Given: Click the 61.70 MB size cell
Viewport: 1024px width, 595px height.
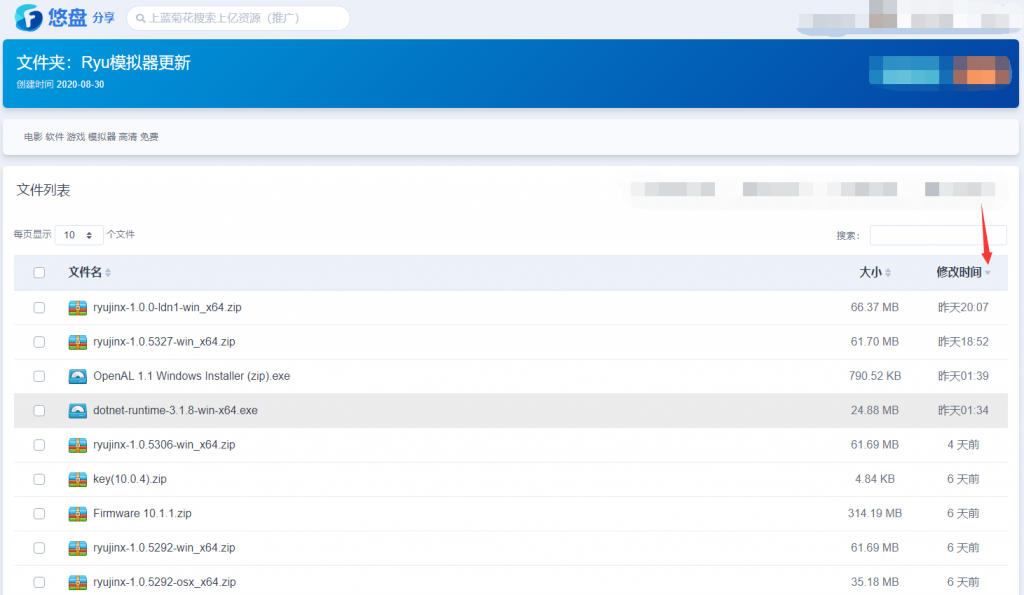Looking at the screenshot, I should click(x=874, y=342).
